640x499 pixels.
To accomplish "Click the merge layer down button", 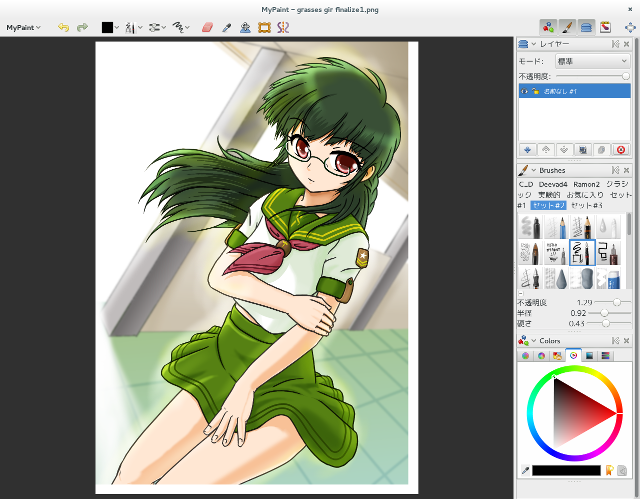I will [601, 150].
